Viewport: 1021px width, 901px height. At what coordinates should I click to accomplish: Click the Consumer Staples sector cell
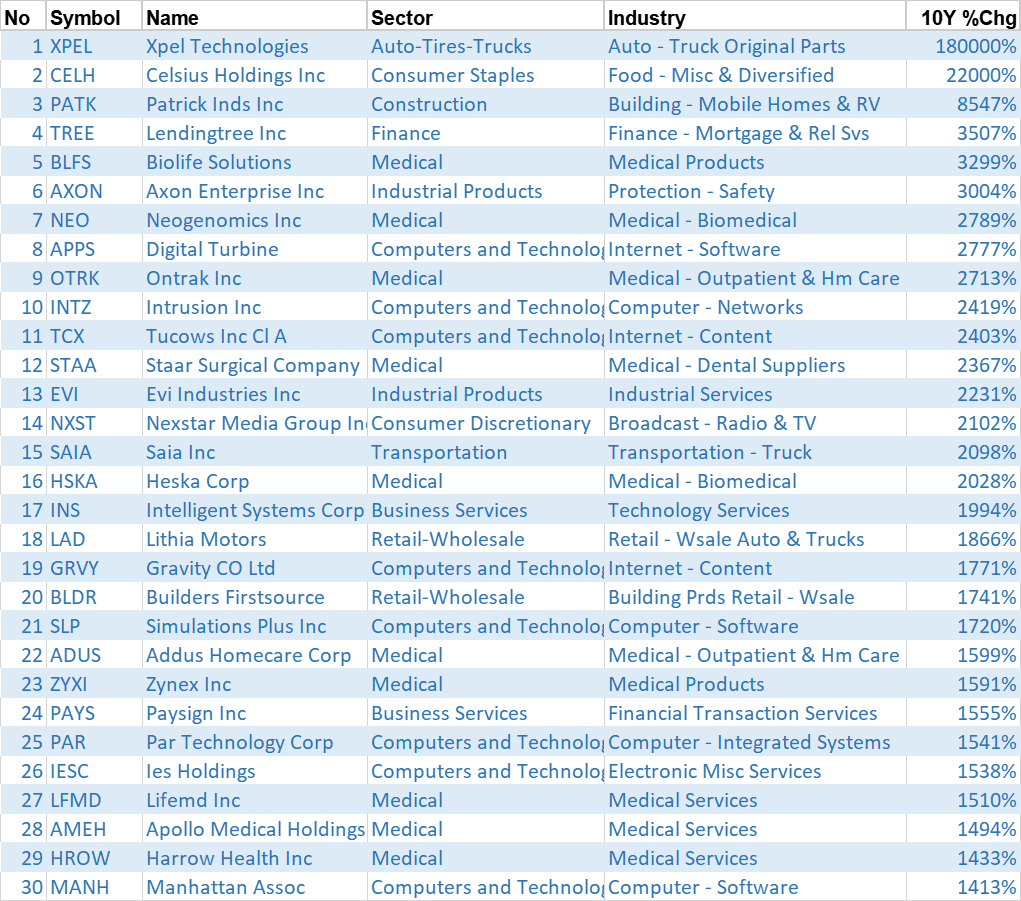coord(485,76)
